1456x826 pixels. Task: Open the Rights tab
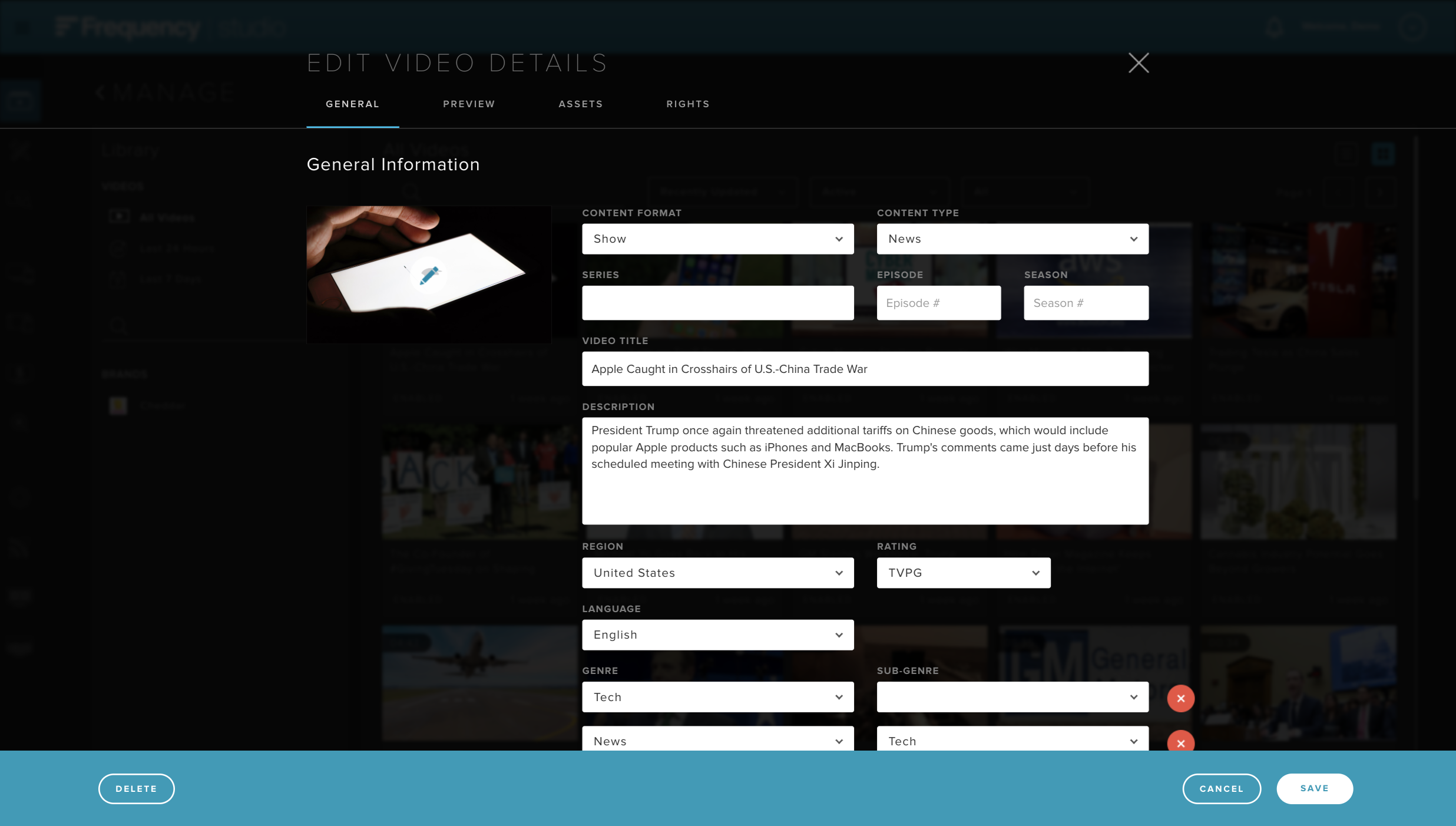(x=687, y=104)
